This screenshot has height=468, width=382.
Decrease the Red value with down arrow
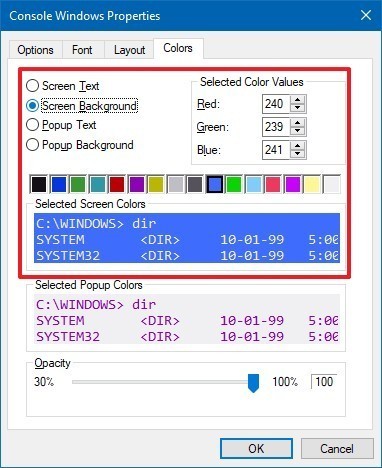tap(297, 108)
